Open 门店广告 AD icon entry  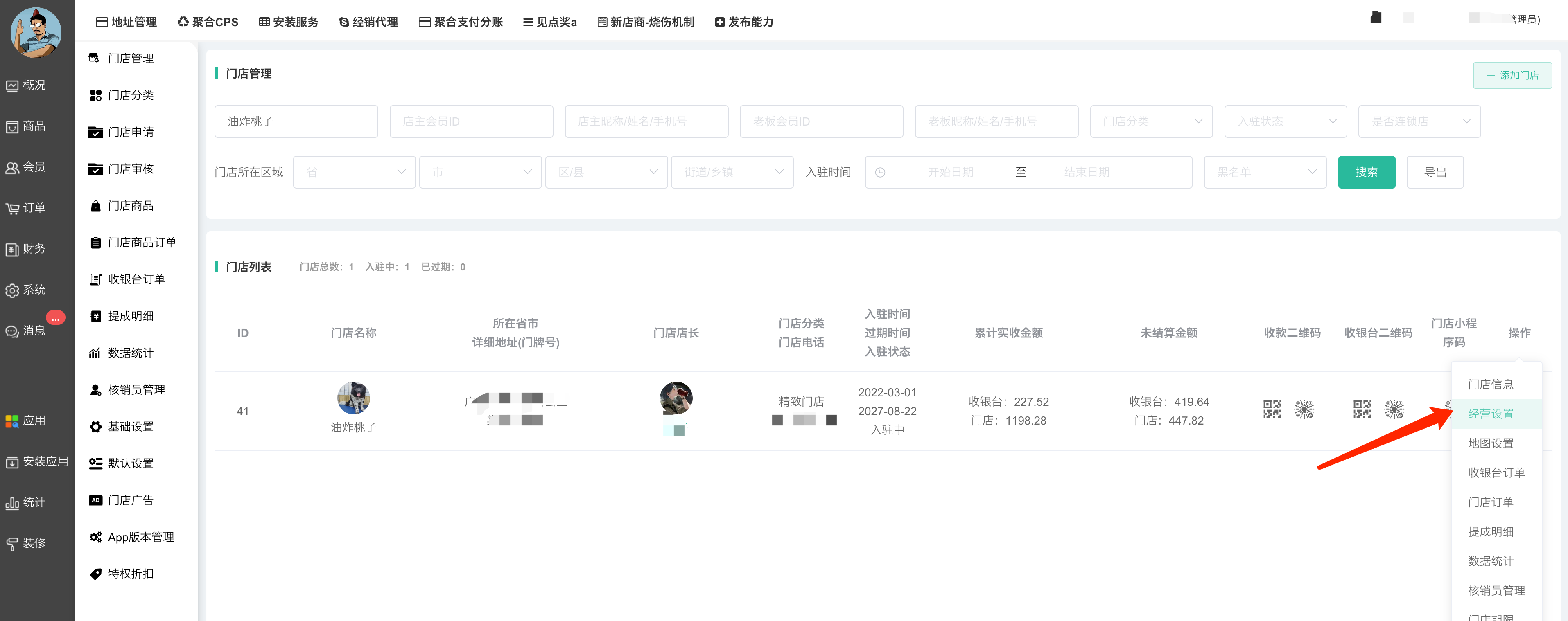pyautogui.click(x=95, y=500)
